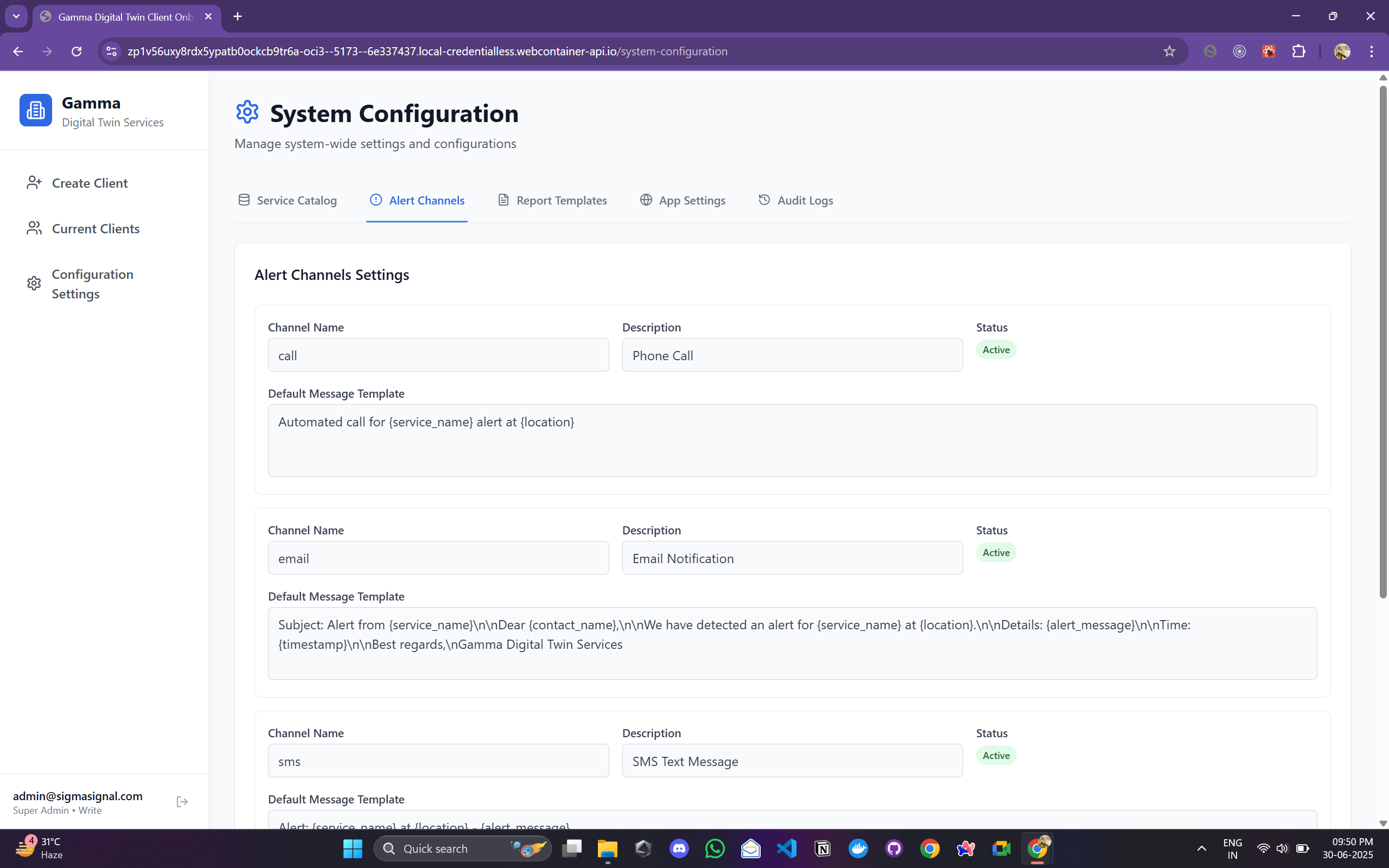Go to Create Client in the sidebar

pyautogui.click(x=90, y=183)
